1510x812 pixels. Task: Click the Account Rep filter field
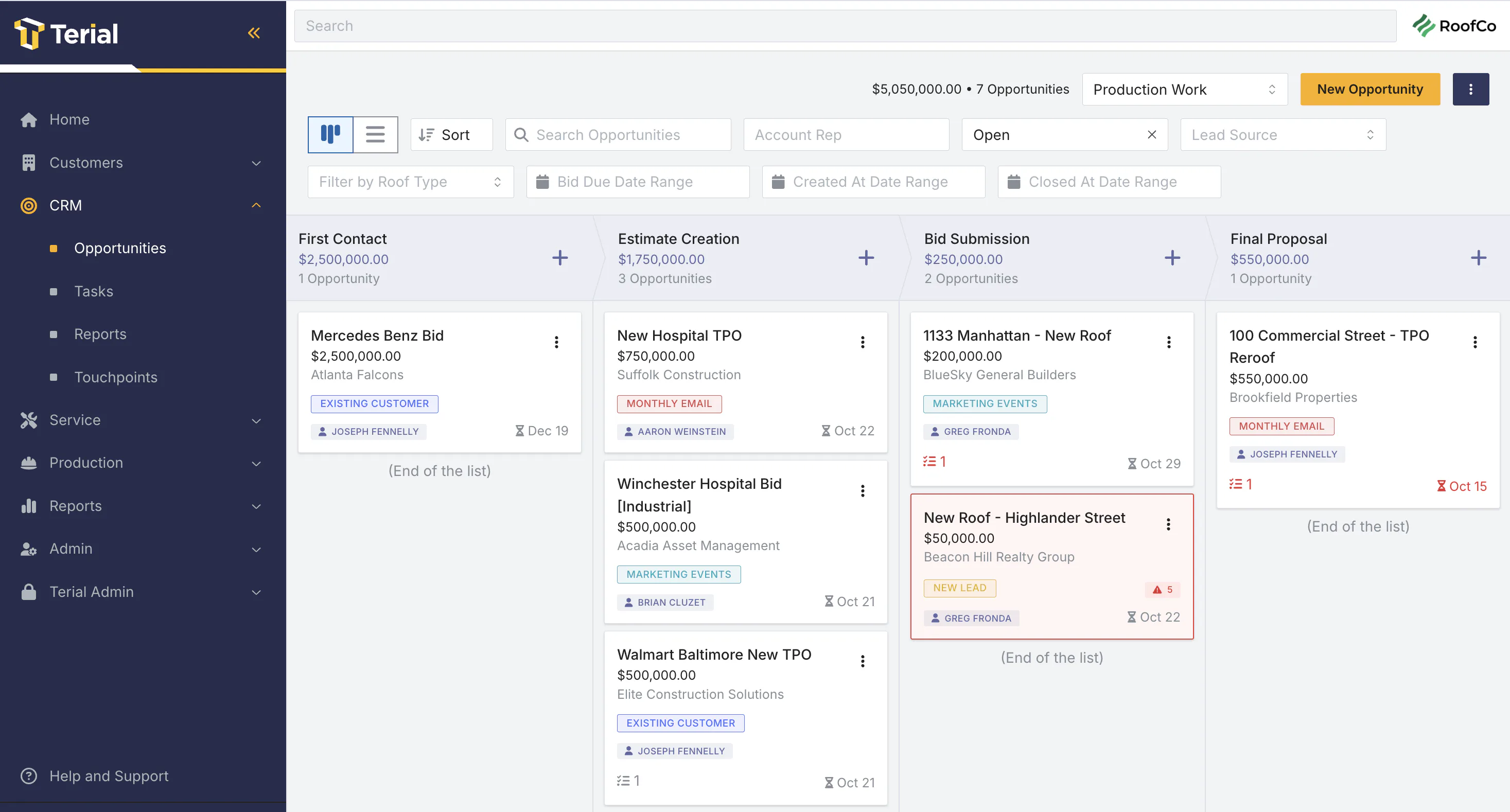tap(846, 134)
